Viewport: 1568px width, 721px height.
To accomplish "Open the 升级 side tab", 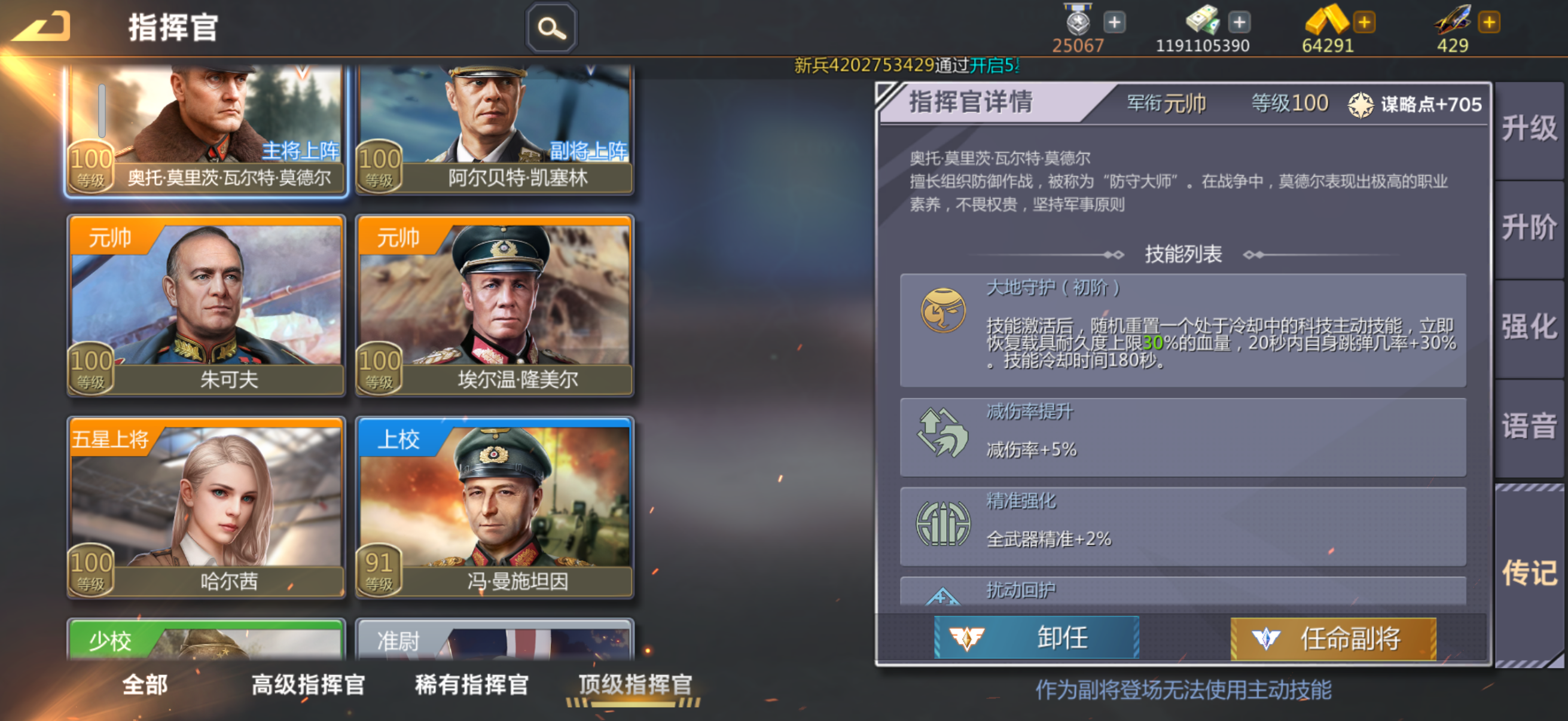I will pos(1529,130).
